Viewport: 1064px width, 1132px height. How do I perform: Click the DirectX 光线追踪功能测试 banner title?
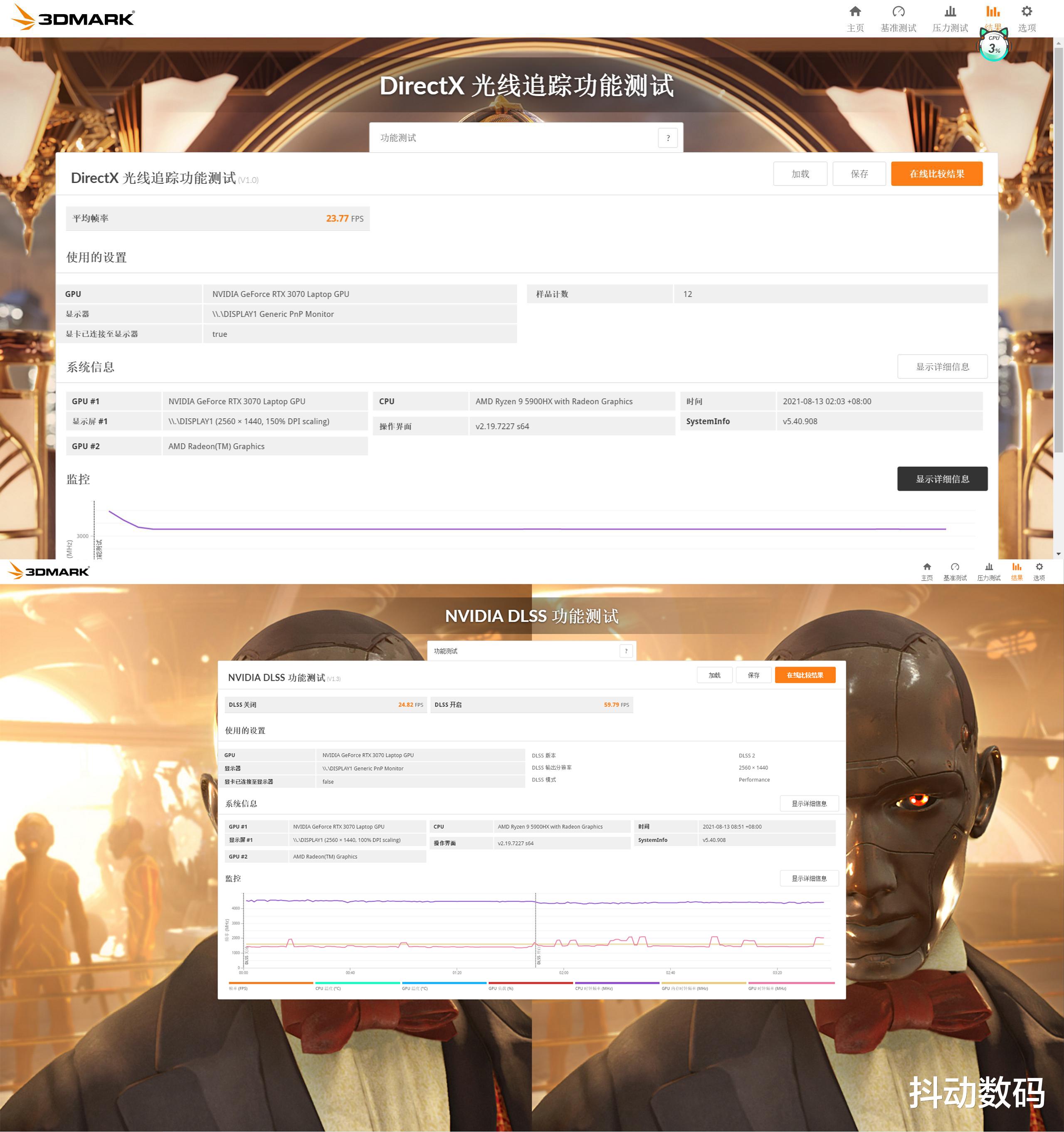(x=526, y=86)
